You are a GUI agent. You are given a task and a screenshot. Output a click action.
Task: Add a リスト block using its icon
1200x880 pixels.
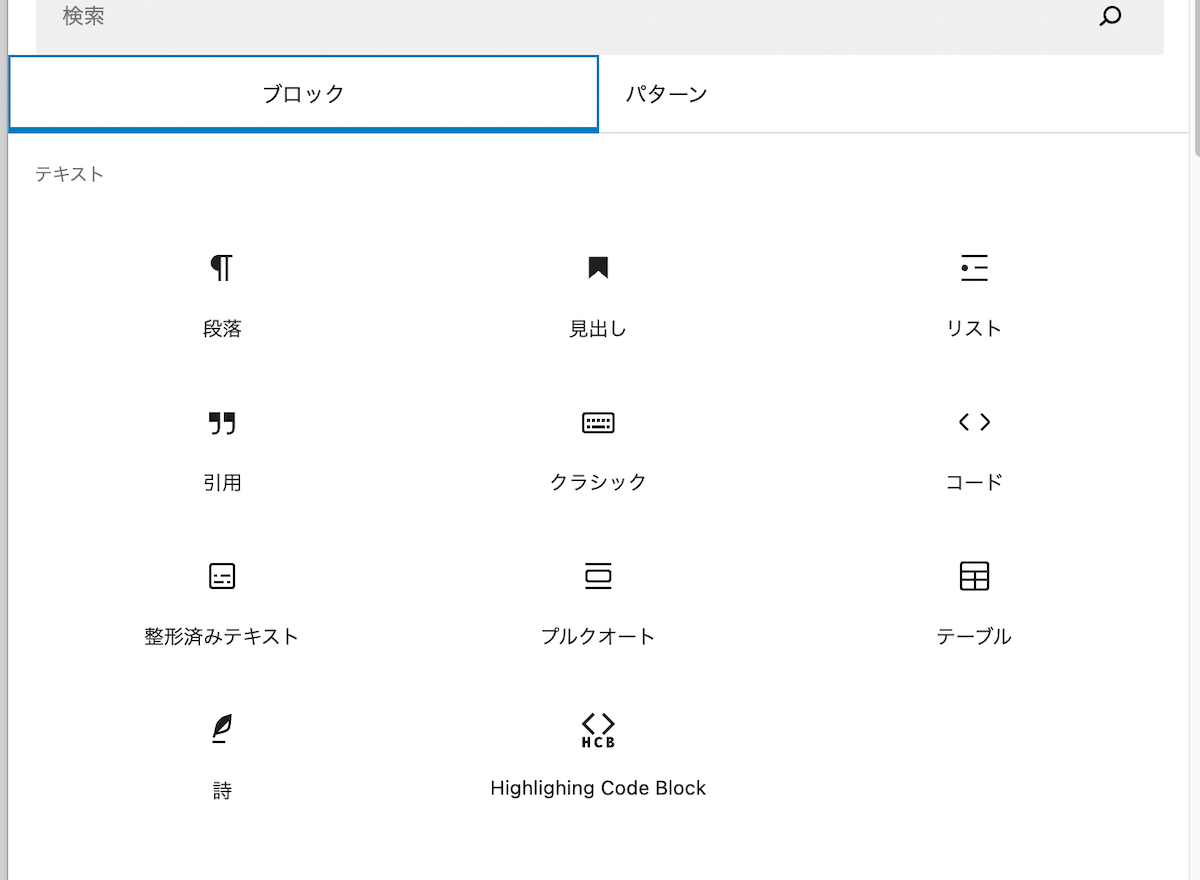click(974, 268)
